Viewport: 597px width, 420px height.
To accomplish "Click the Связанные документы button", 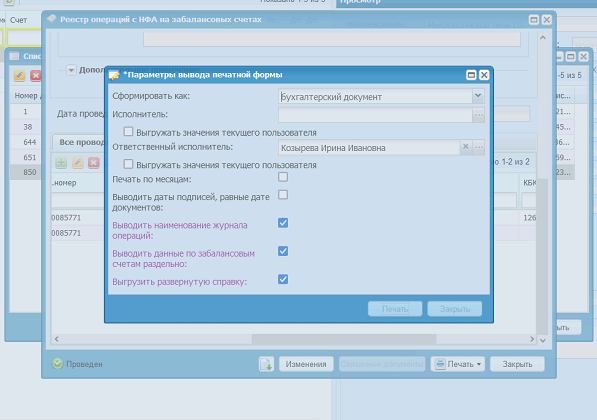I will [x=382, y=364].
